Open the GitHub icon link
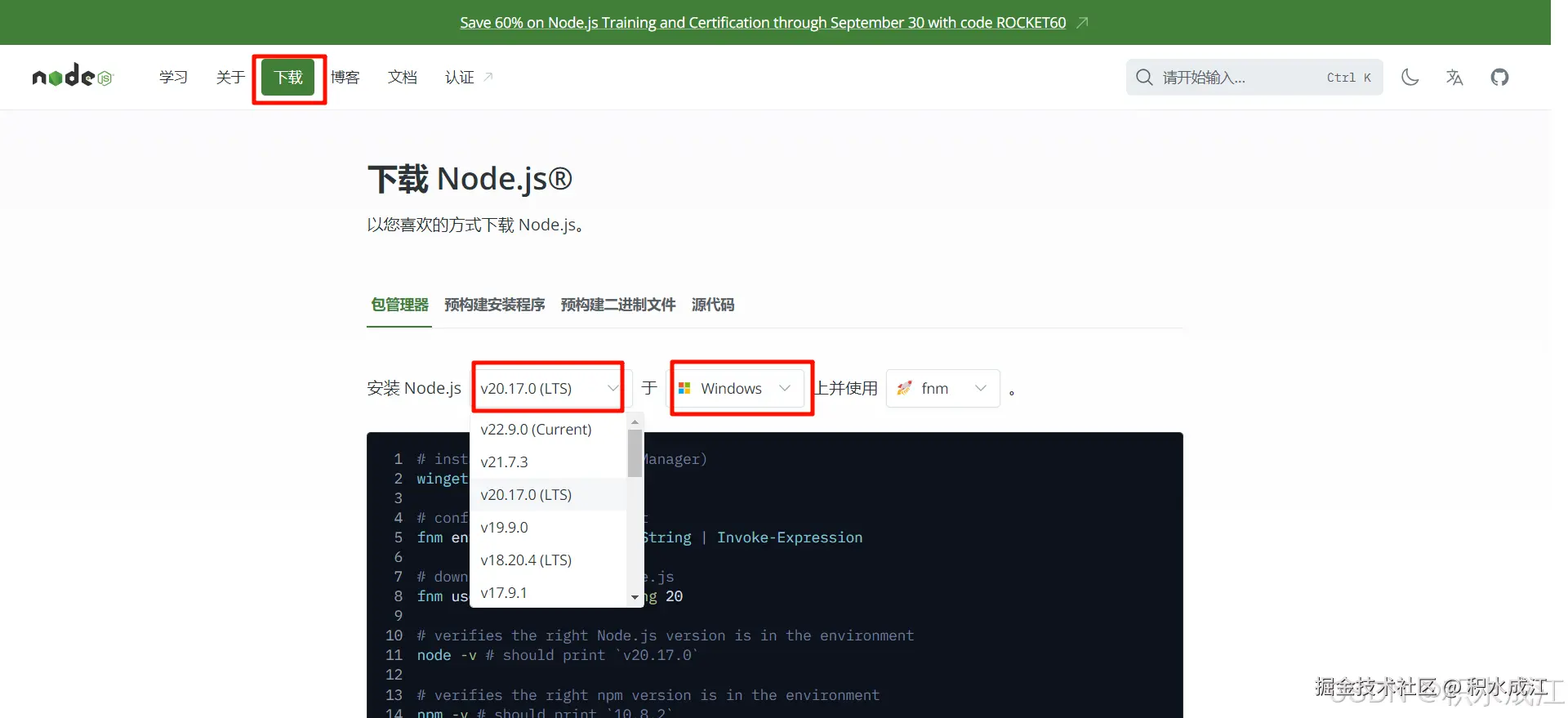 1499,77
